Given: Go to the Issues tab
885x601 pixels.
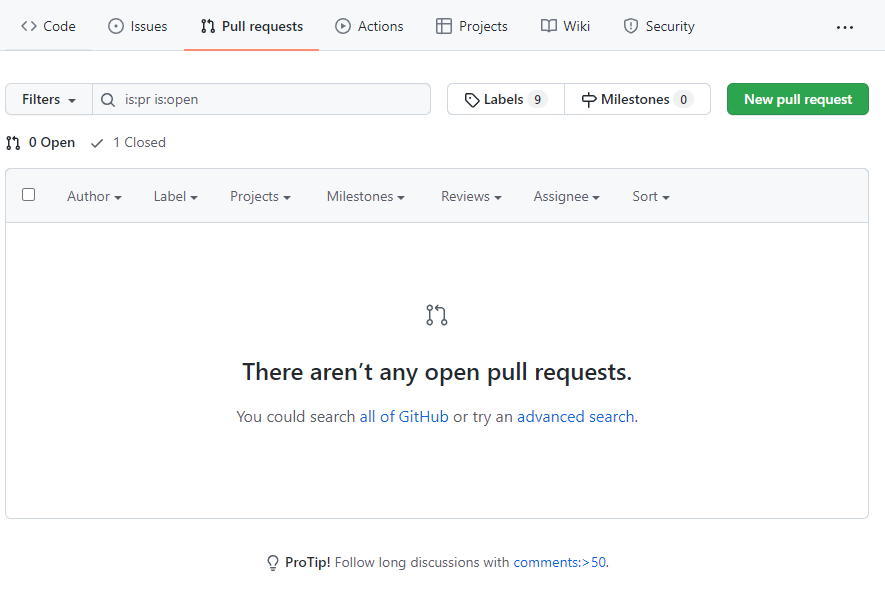Looking at the screenshot, I should click(137, 26).
